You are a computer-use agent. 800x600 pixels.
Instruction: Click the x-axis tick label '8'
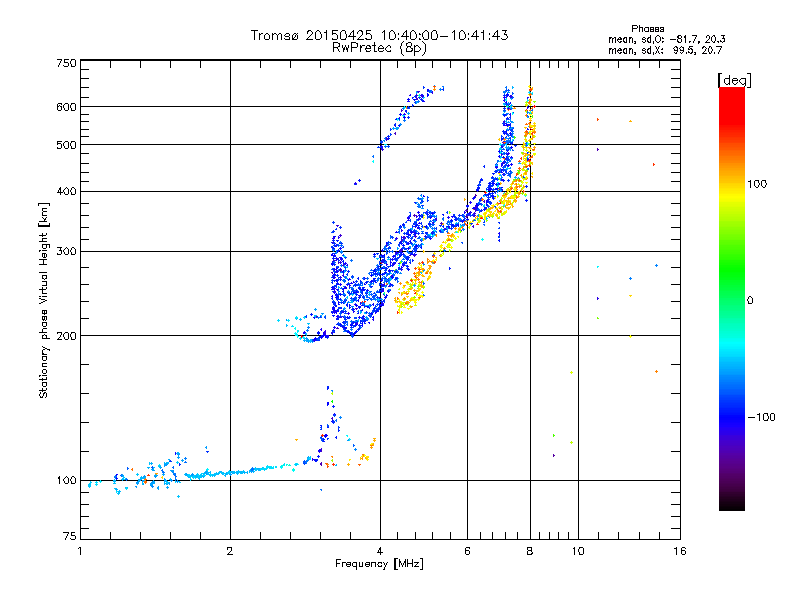coord(530,551)
